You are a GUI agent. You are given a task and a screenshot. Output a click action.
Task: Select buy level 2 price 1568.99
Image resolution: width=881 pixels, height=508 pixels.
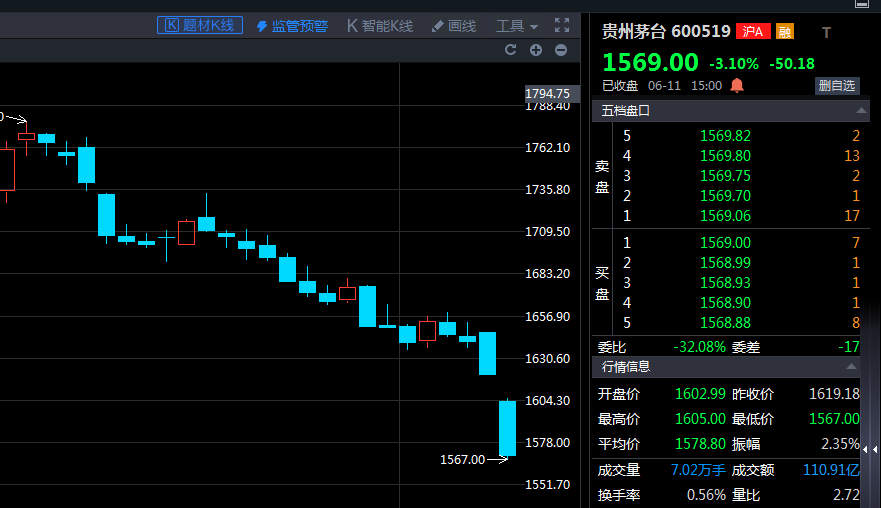pyautogui.click(x=725, y=262)
